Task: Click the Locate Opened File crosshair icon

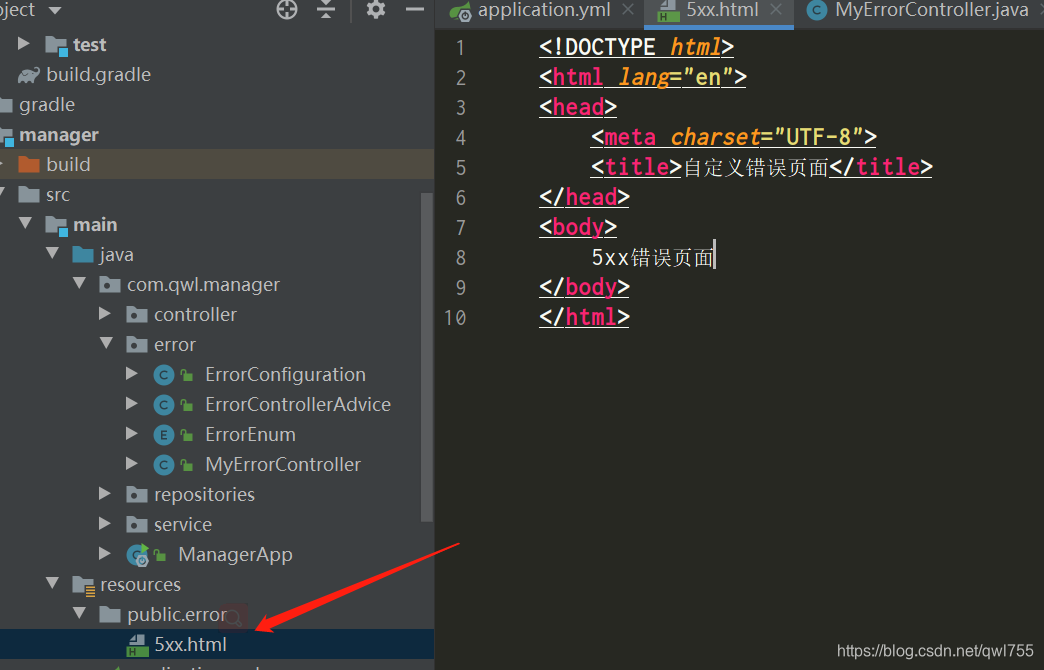Action: [x=286, y=11]
